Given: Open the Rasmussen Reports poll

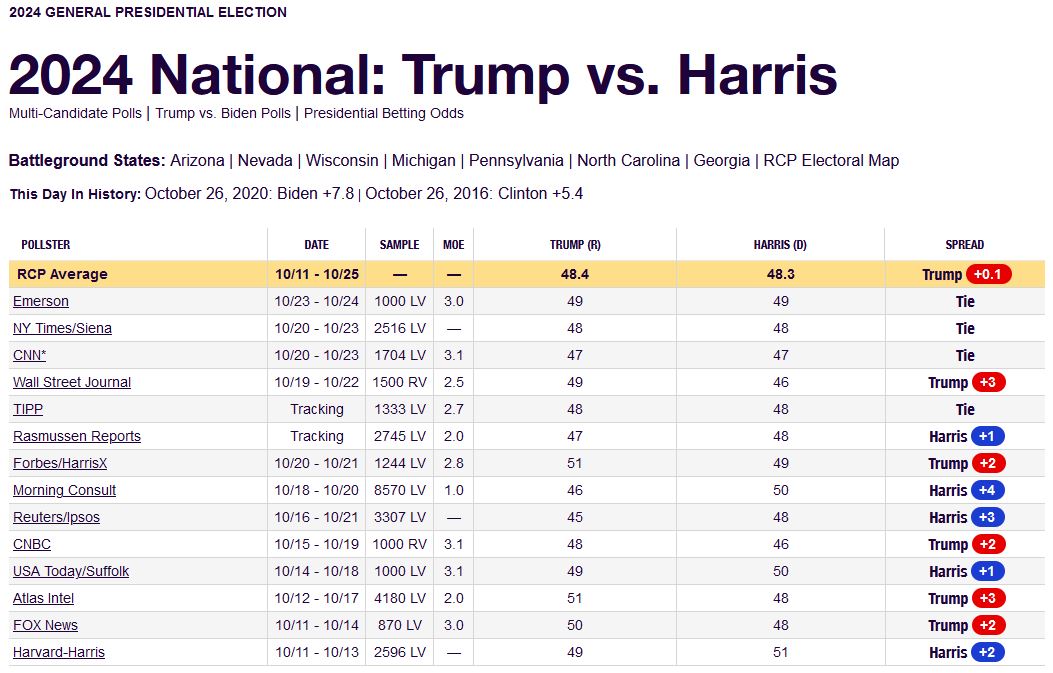Looking at the screenshot, I should [x=77, y=436].
